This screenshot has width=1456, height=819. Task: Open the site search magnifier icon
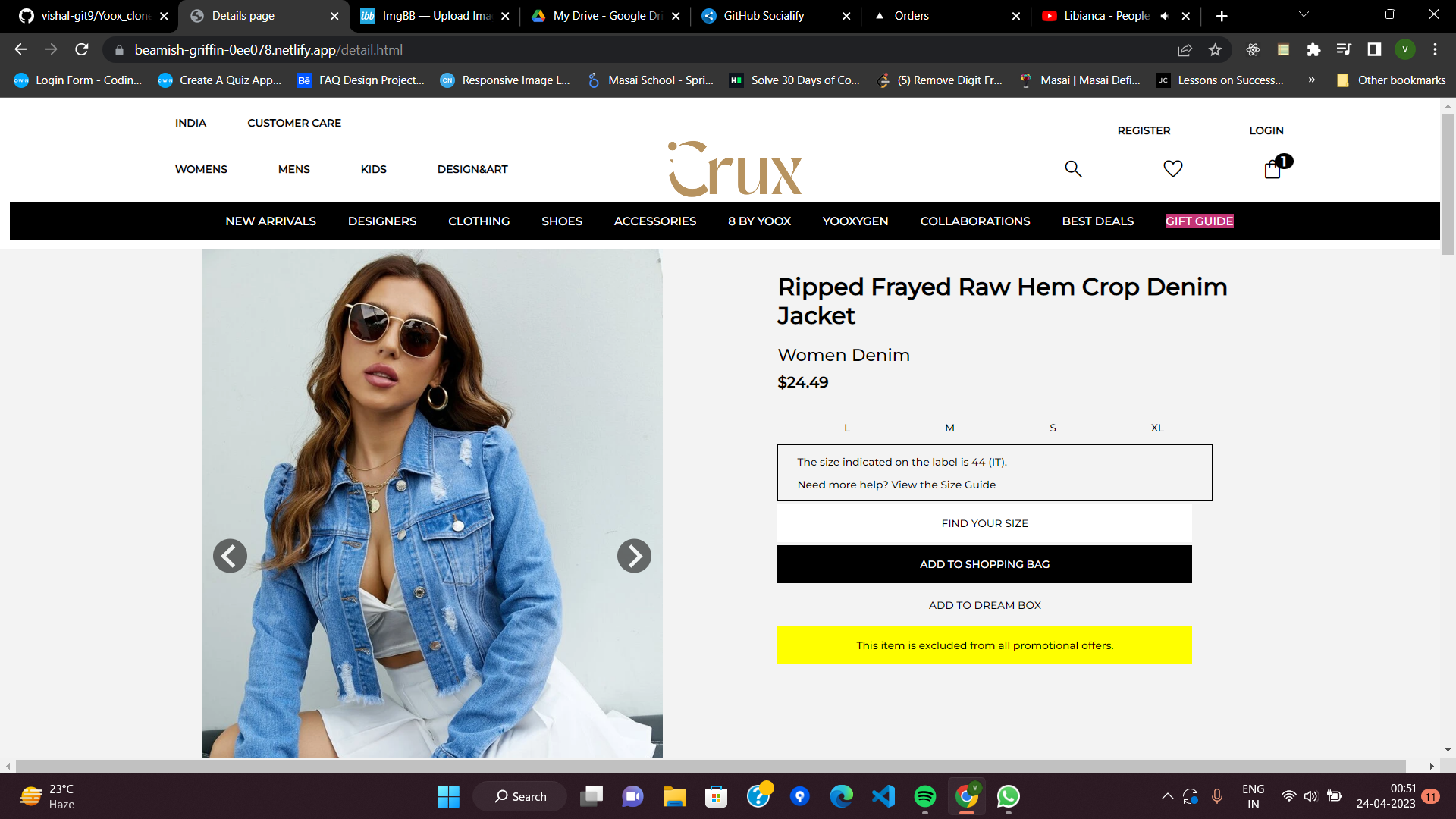[1073, 168]
